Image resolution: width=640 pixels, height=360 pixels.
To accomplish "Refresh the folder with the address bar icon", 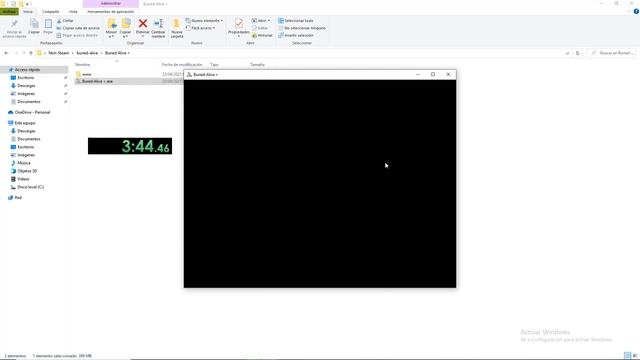I will [x=578, y=53].
